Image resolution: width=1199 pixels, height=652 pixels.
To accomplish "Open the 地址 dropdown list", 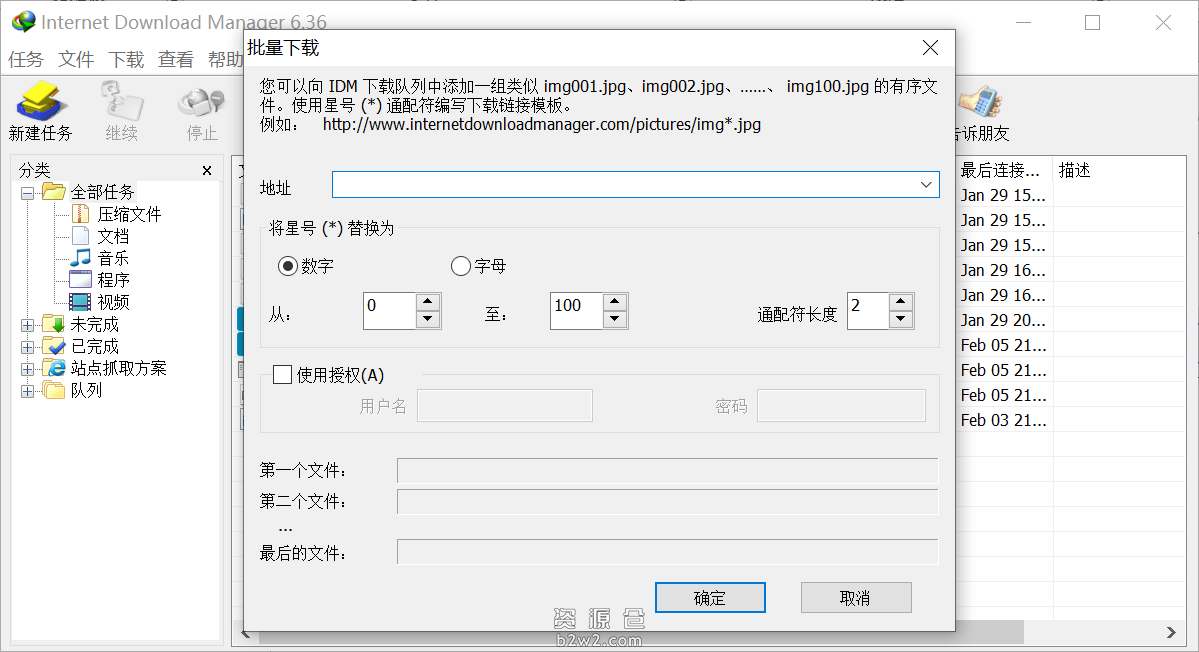I will (926, 185).
